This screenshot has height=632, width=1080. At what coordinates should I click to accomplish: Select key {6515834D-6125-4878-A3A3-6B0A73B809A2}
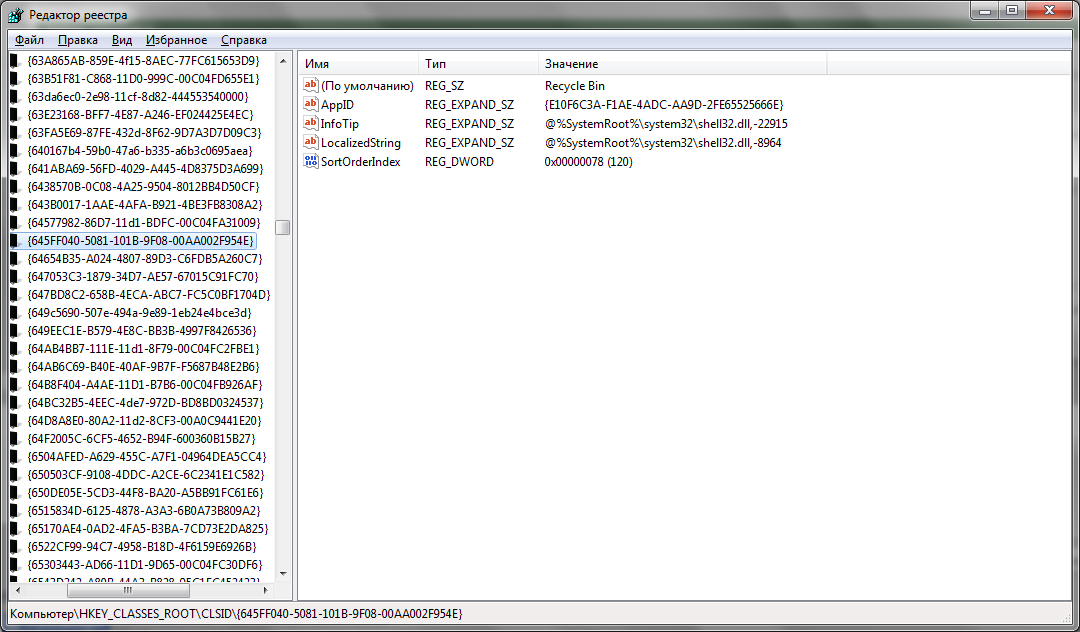click(144, 510)
